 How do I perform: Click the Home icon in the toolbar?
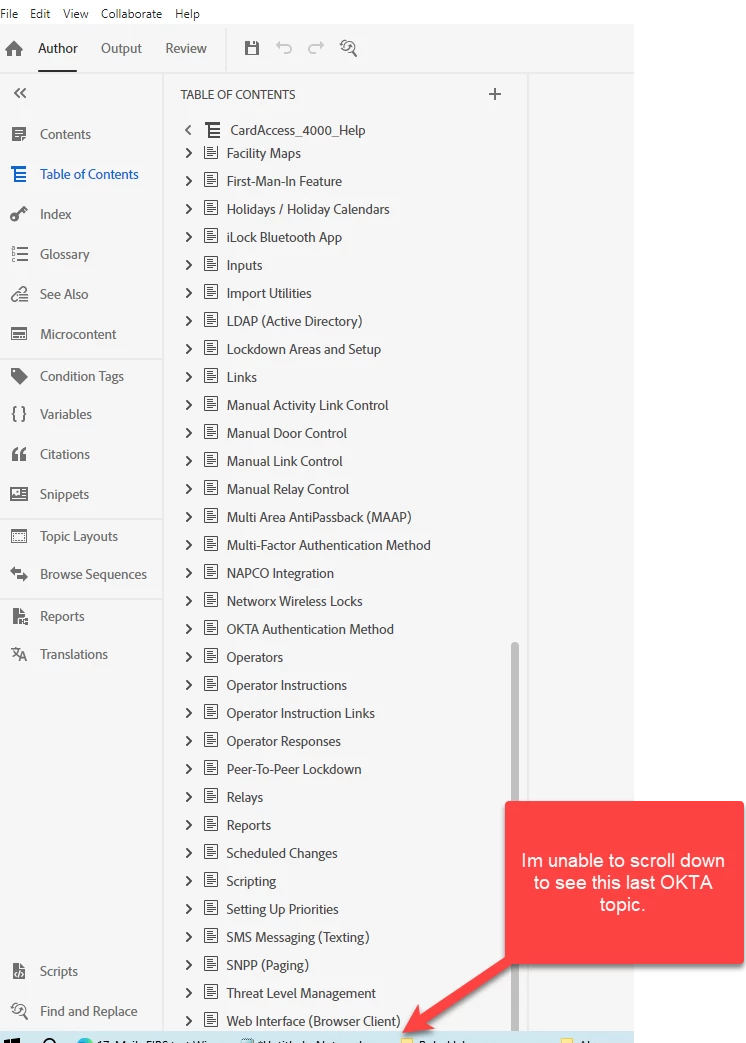[14, 49]
